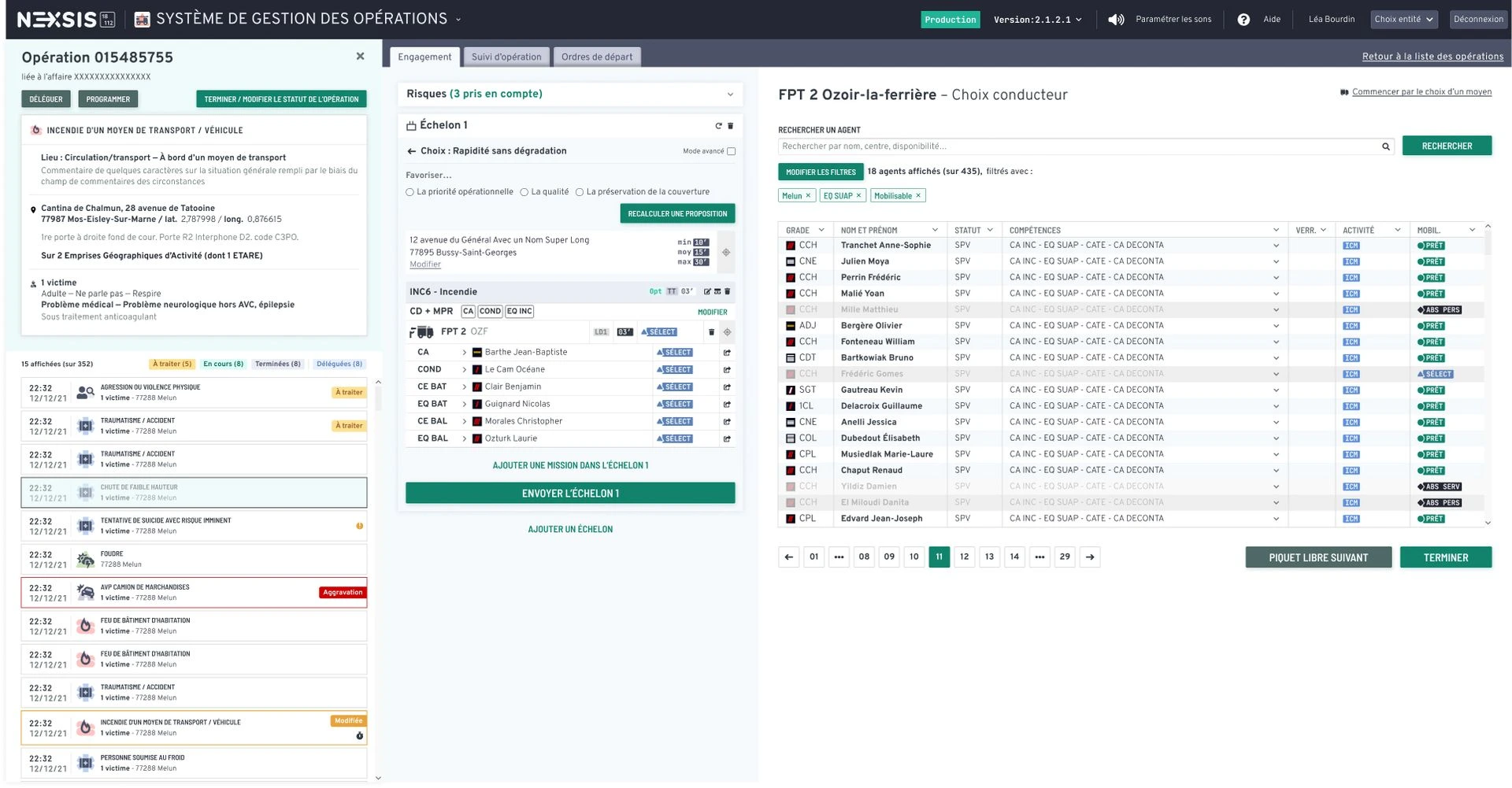The image size is (1512, 788).
Task: Click the locate target icon beside FPT 2
Action: 727,332
